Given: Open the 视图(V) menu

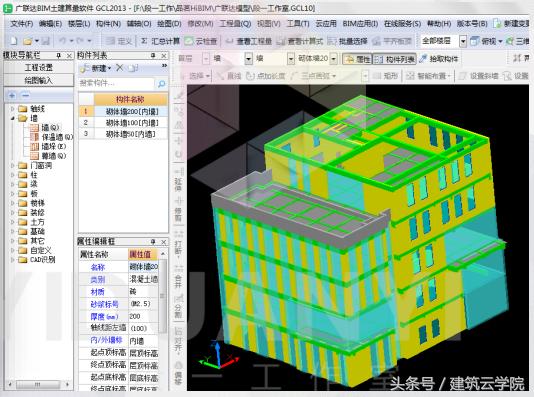Looking at the screenshot, I should [x=268, y=23].
